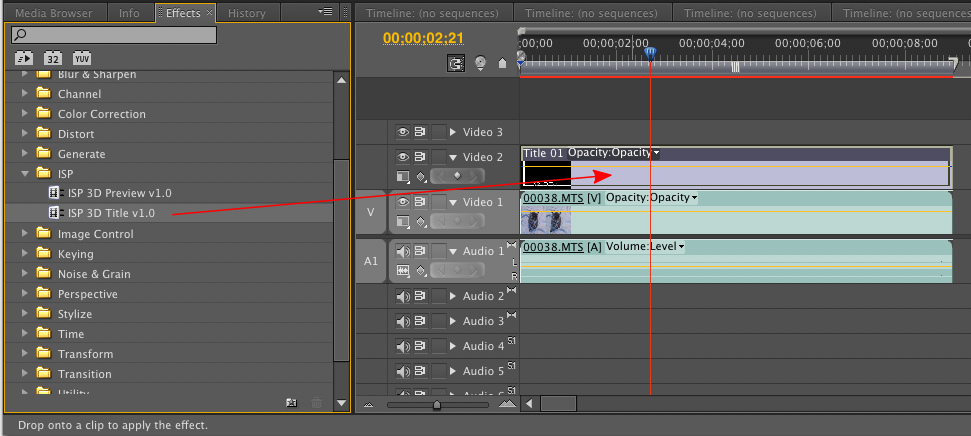The height and width of the screenshot is (436, 971).
Task: Close the Effects tab
Action: (209, 12)
